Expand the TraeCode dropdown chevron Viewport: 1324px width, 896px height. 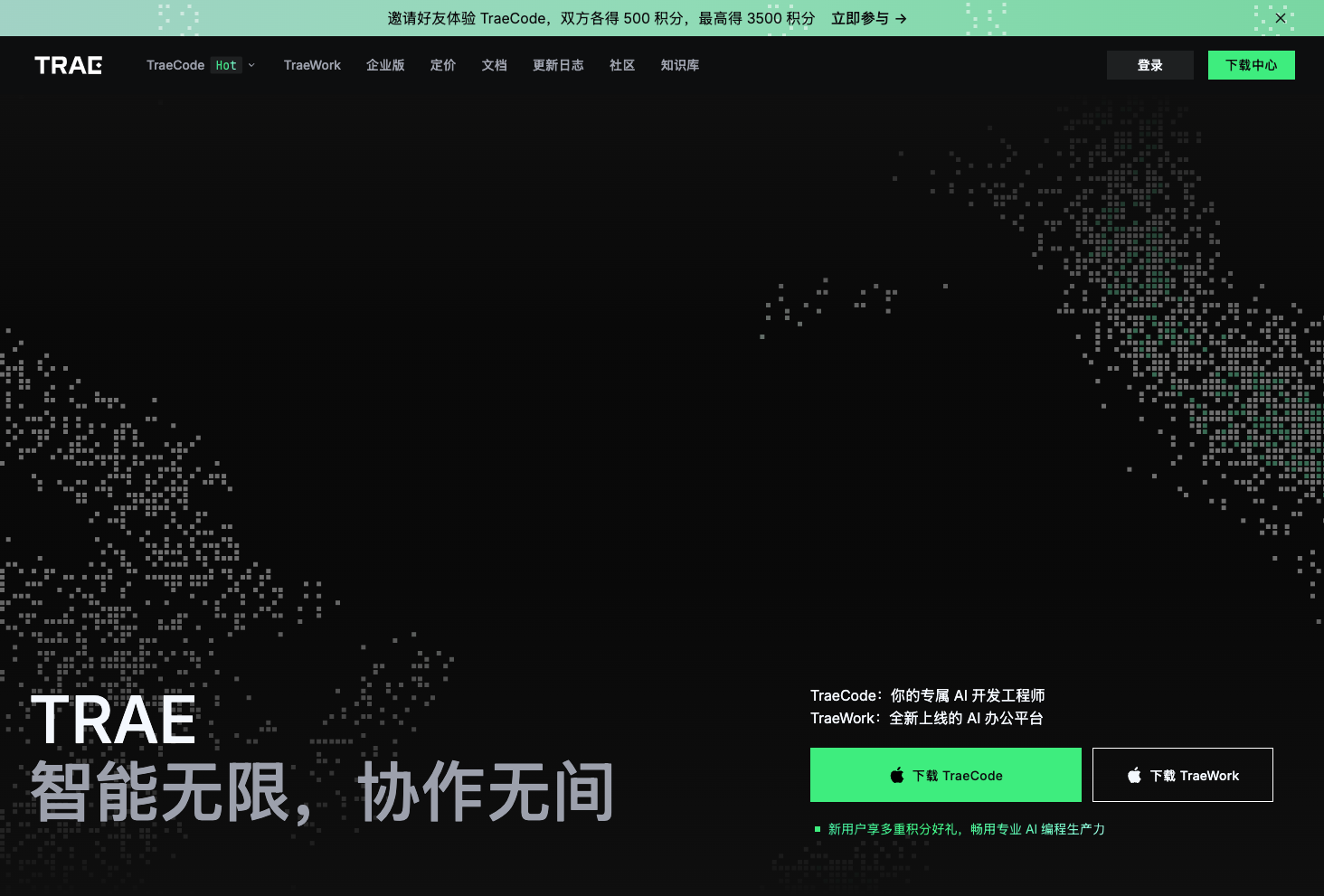click(251, 65)
